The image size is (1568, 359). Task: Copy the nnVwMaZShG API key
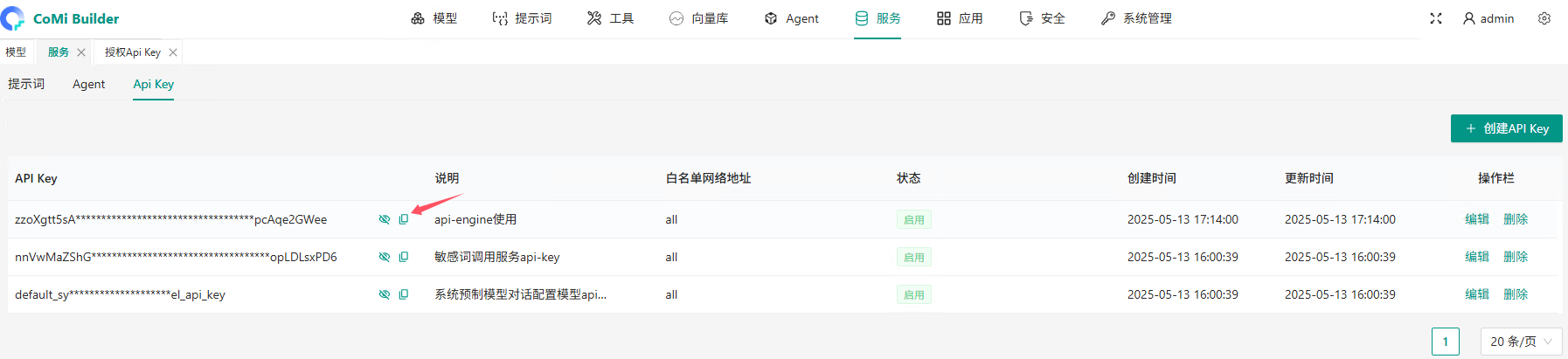[404, 257]
